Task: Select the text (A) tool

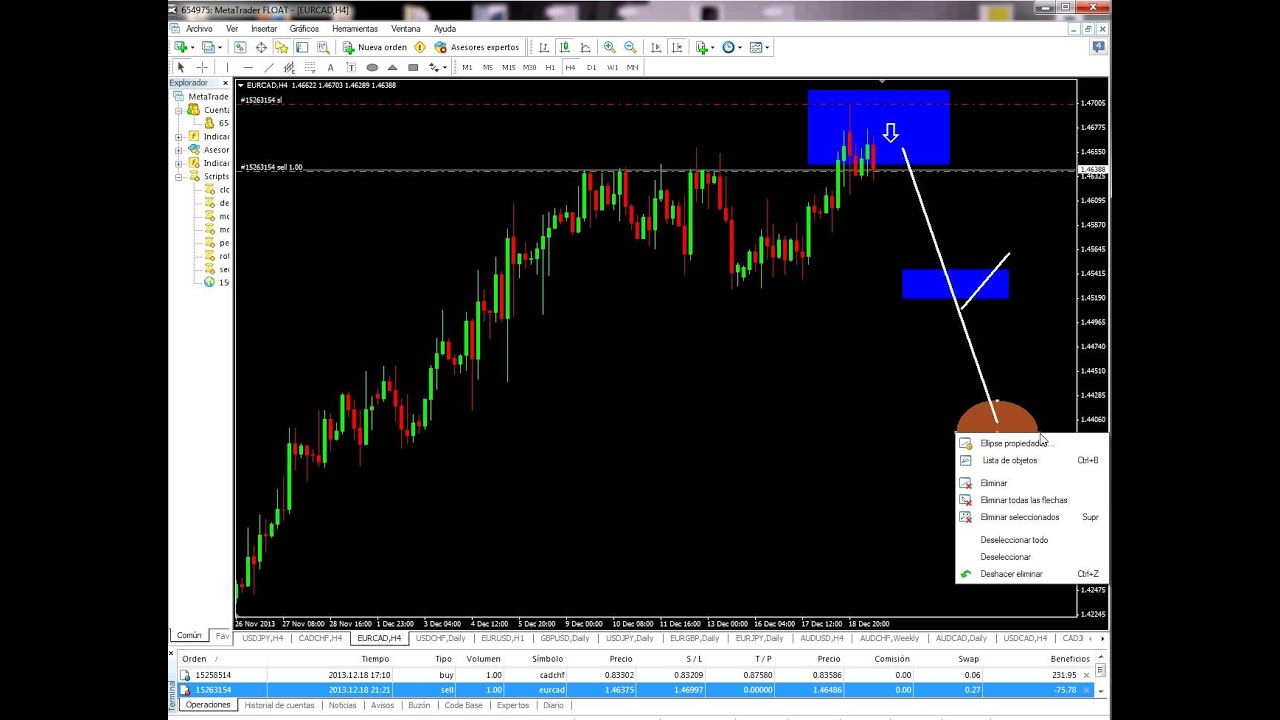Action: click(x=331, y=68)
